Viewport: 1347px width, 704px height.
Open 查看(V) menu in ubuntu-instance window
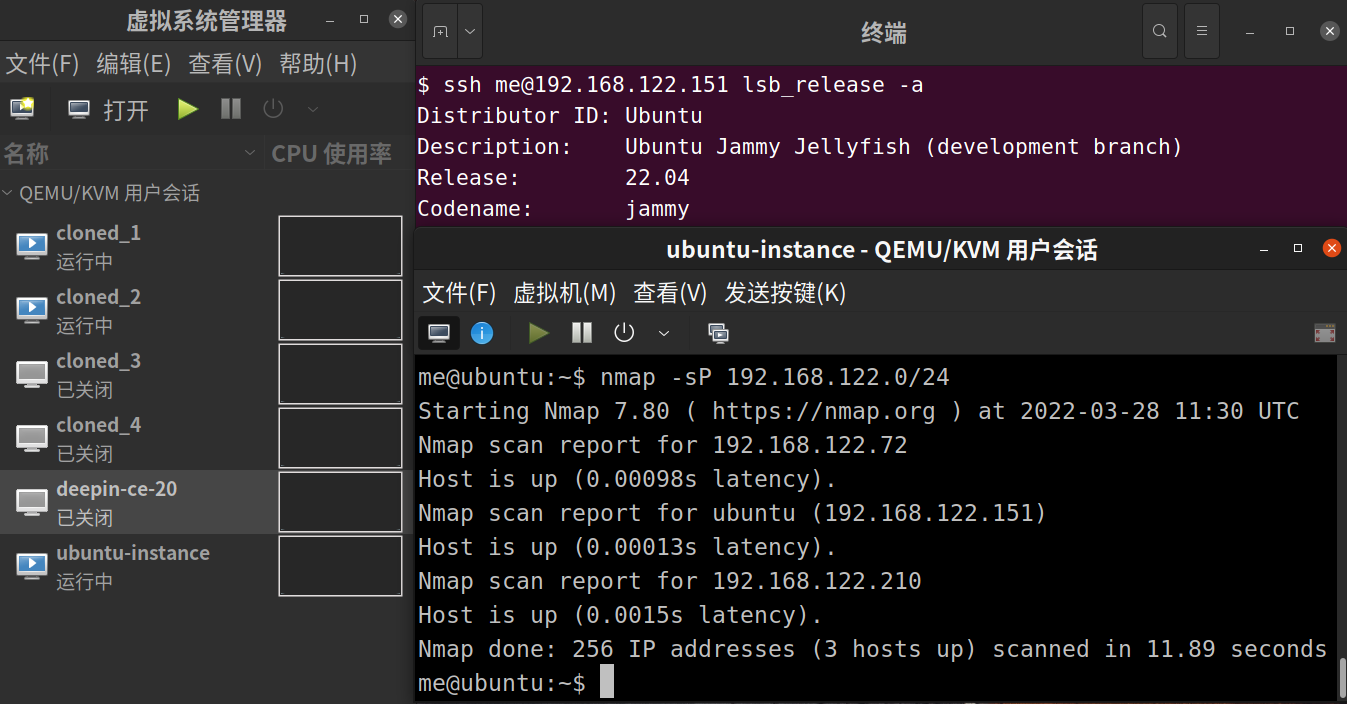point(670,293)
